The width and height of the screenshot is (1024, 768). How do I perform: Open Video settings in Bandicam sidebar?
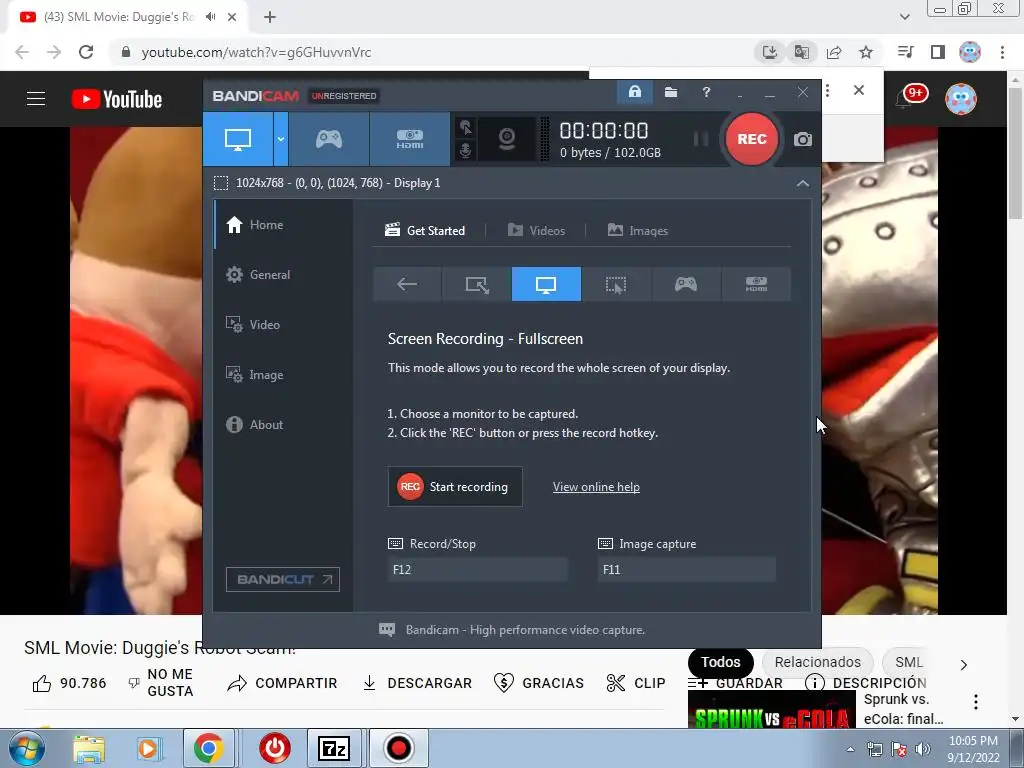click(x=264, y=325)
